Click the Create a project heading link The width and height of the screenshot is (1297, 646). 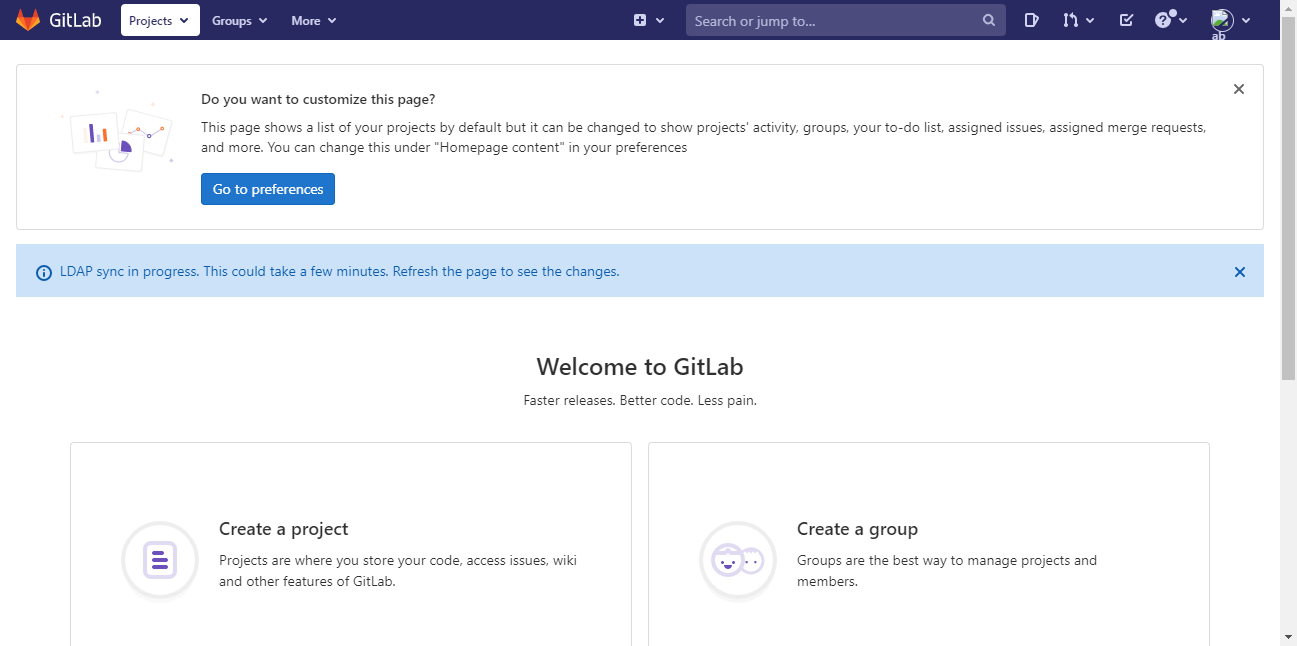pos(283,528)
